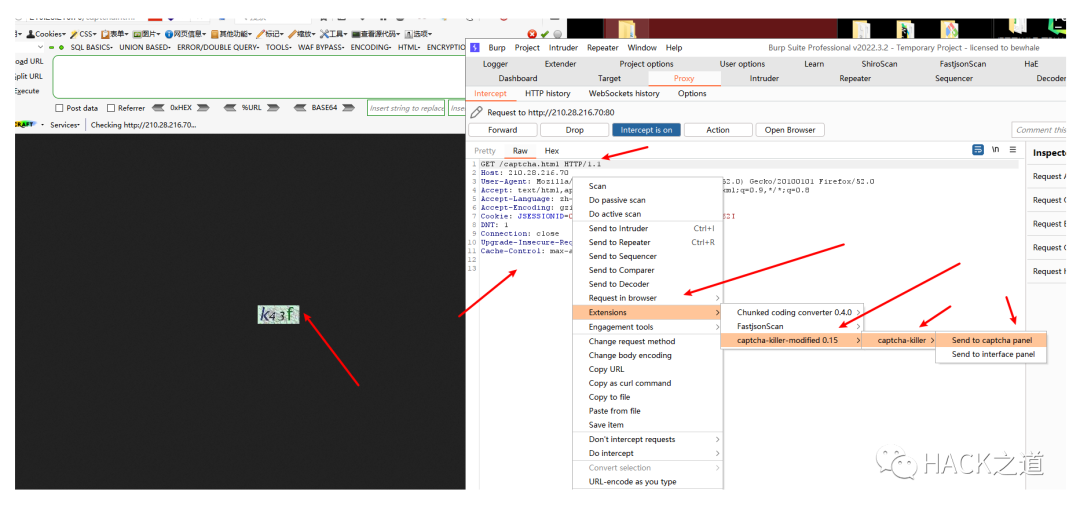Switch to the HTTP history tab
Viewport: 1080px width, 511px height.
[548, 94]
